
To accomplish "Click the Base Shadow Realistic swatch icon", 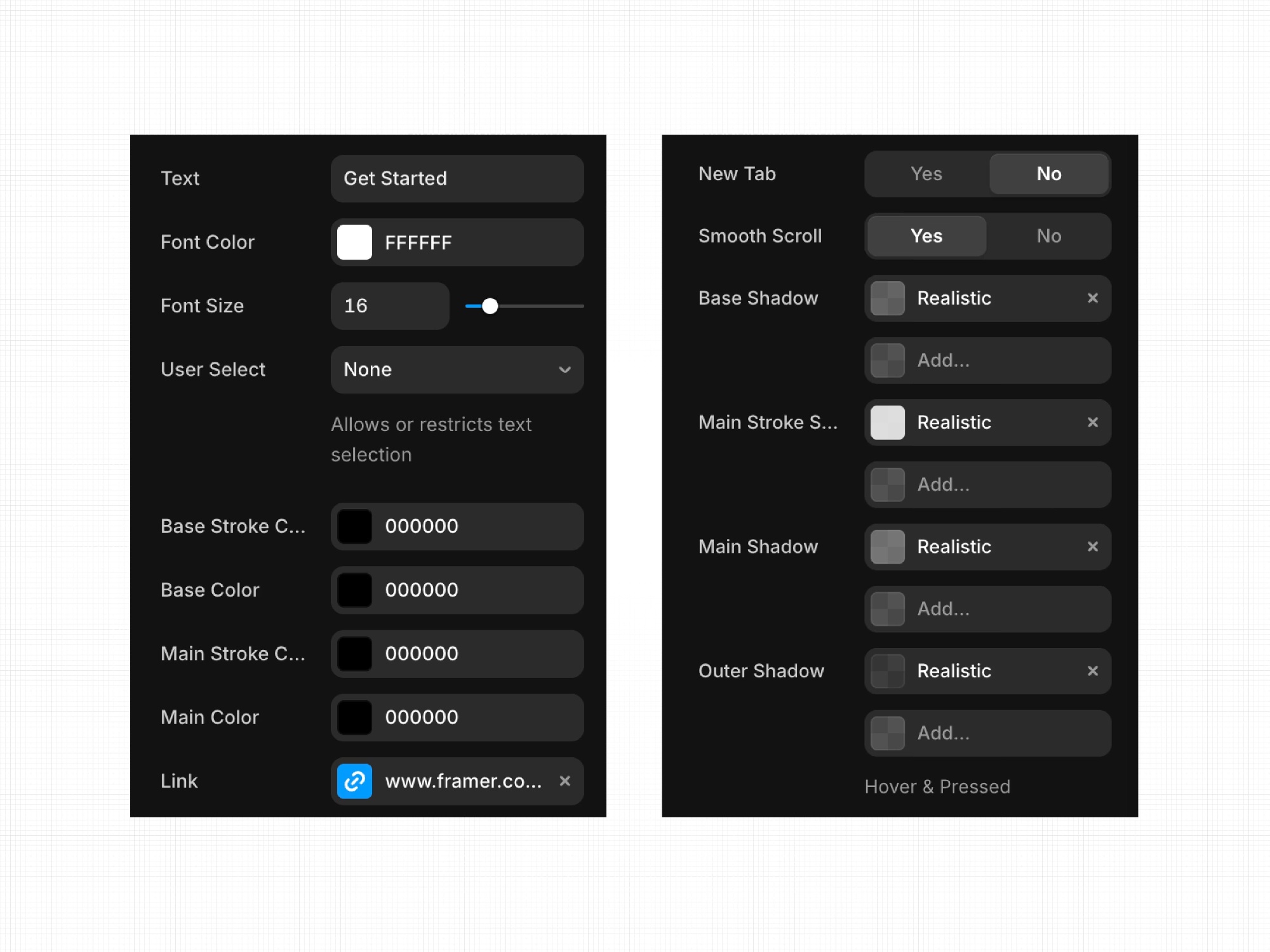I will 887,298.
